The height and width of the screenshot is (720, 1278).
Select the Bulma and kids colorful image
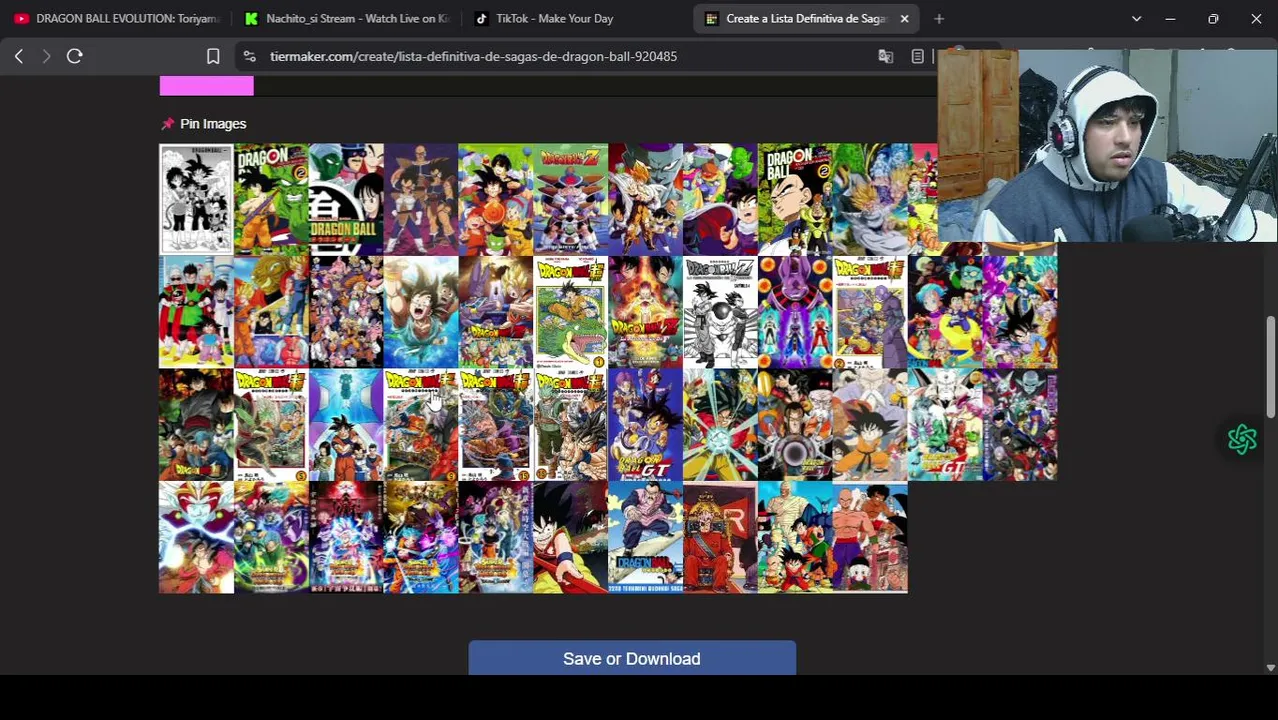[x=946, y=312]
